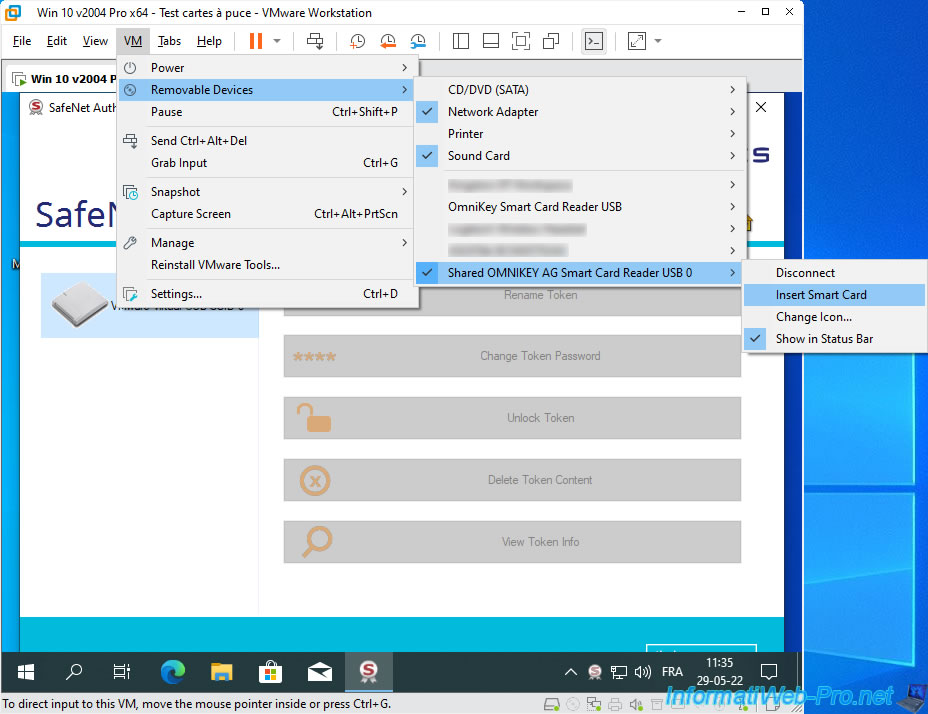Screen dimensions: 928x714
Task: Switch to the Win 10 v2004 VM tab
Action: coord(63,79)
